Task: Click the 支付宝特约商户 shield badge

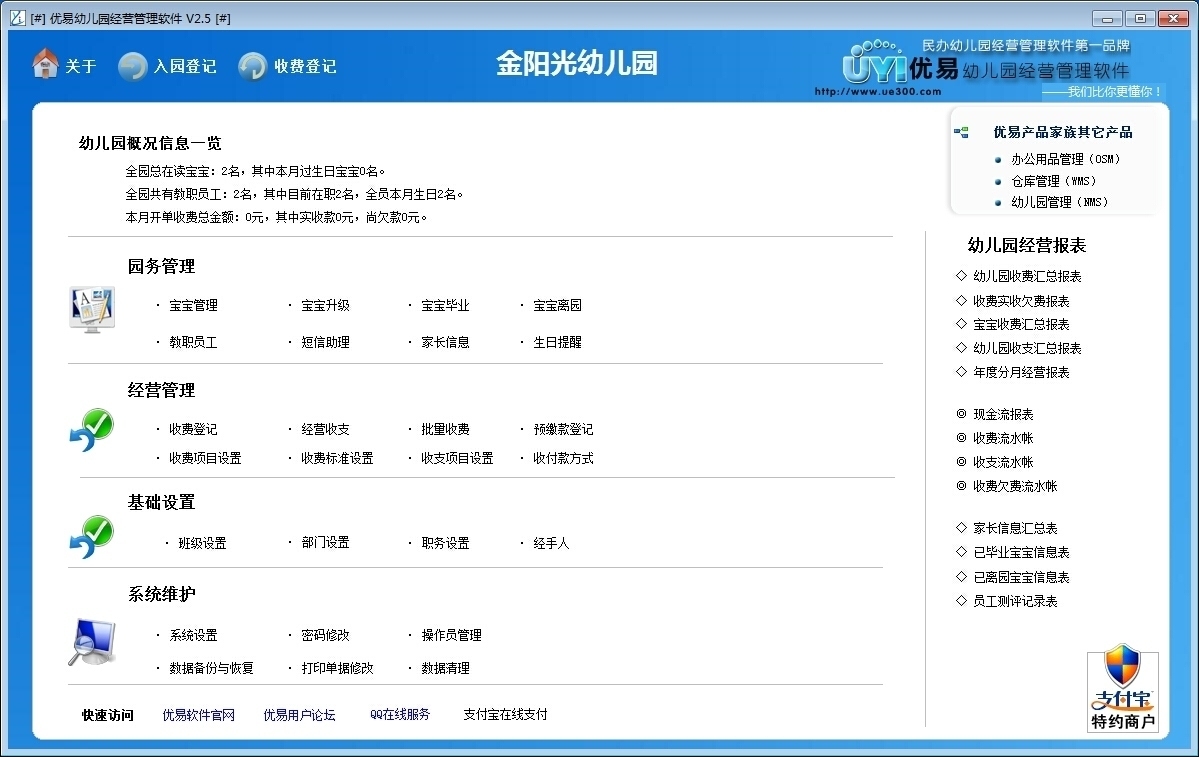Action: [1123, 687]
